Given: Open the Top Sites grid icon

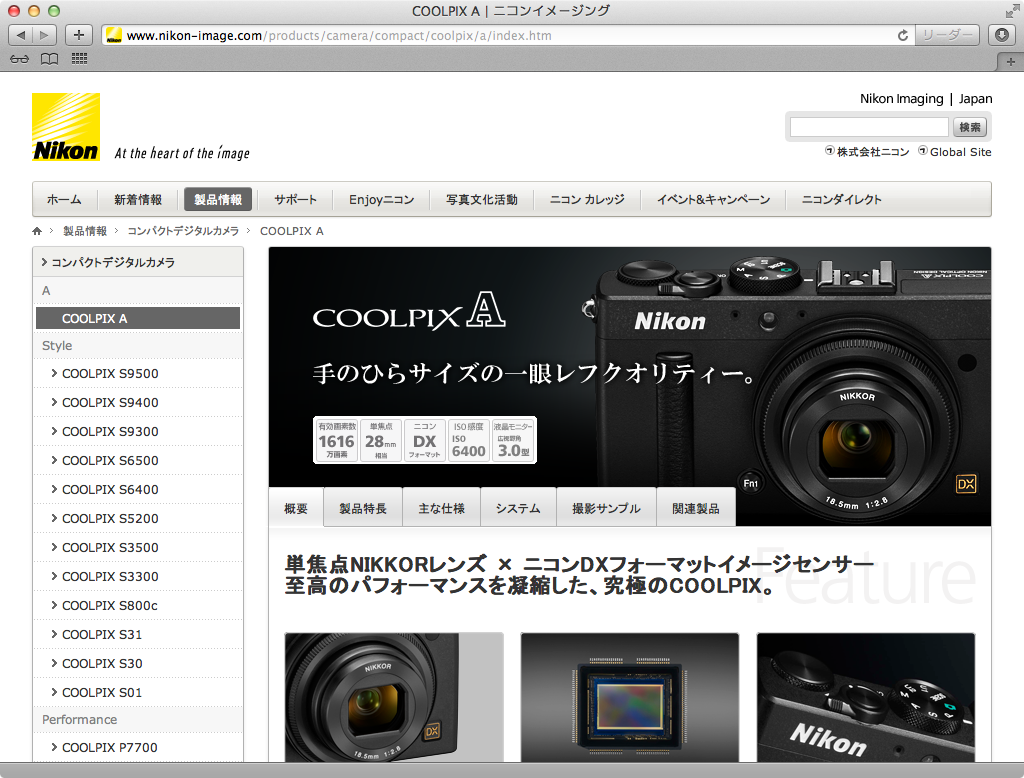Looking at the screenshot, I should [x=79, y=59].
